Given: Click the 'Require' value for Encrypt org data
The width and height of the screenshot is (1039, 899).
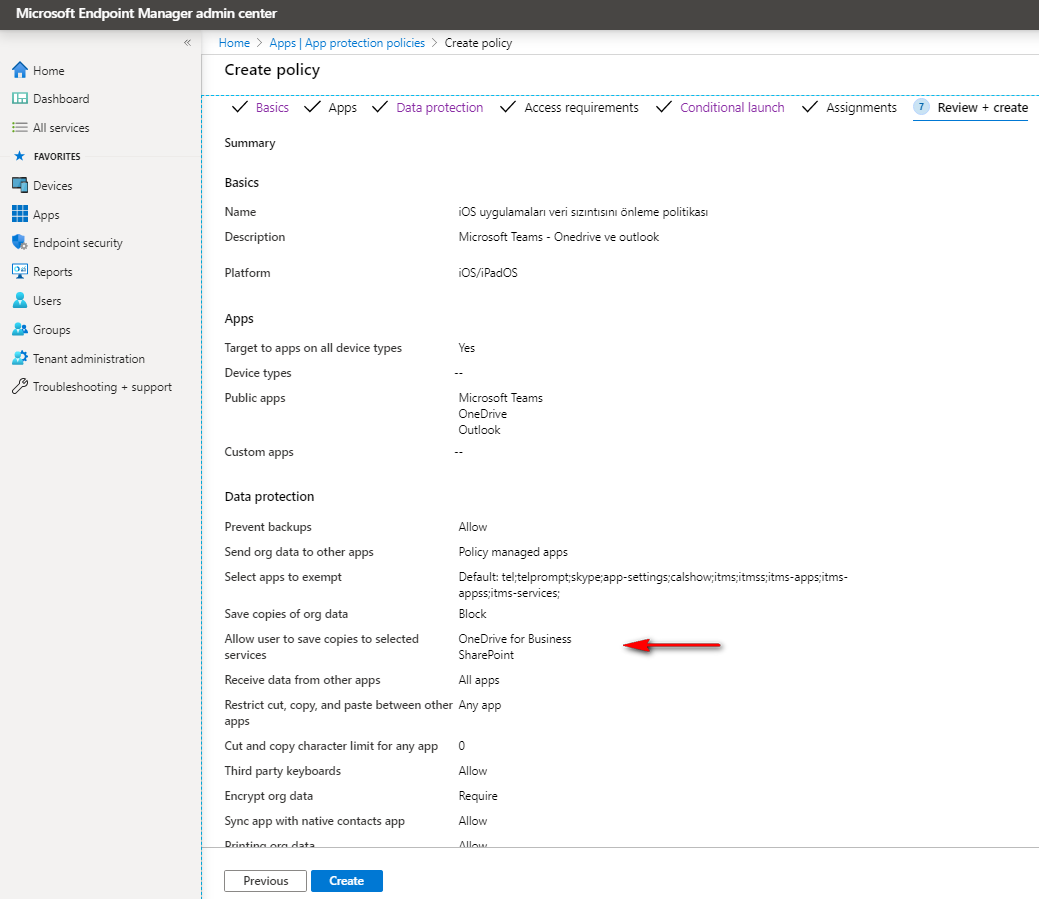Looking at the screenshot, I should (478, 796).
